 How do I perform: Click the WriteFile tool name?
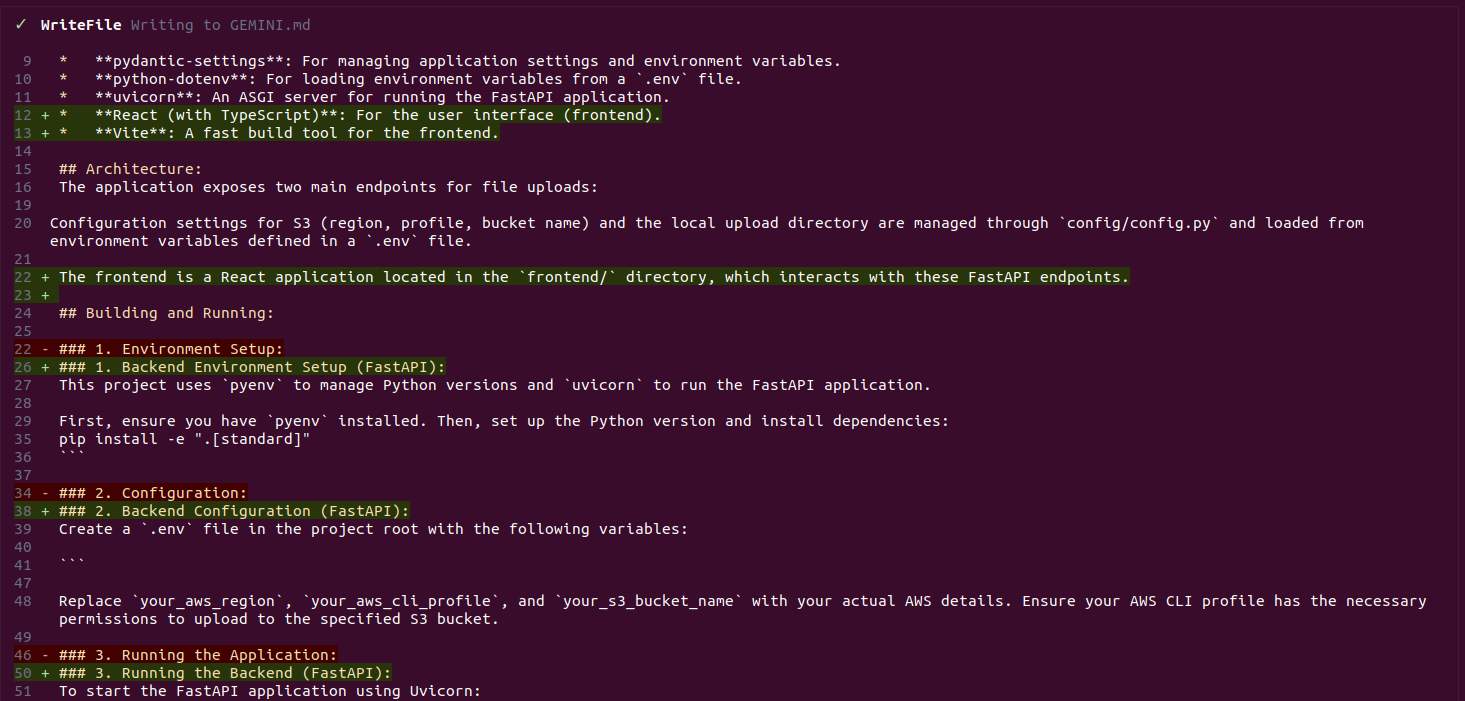click(x=81, y=25)
